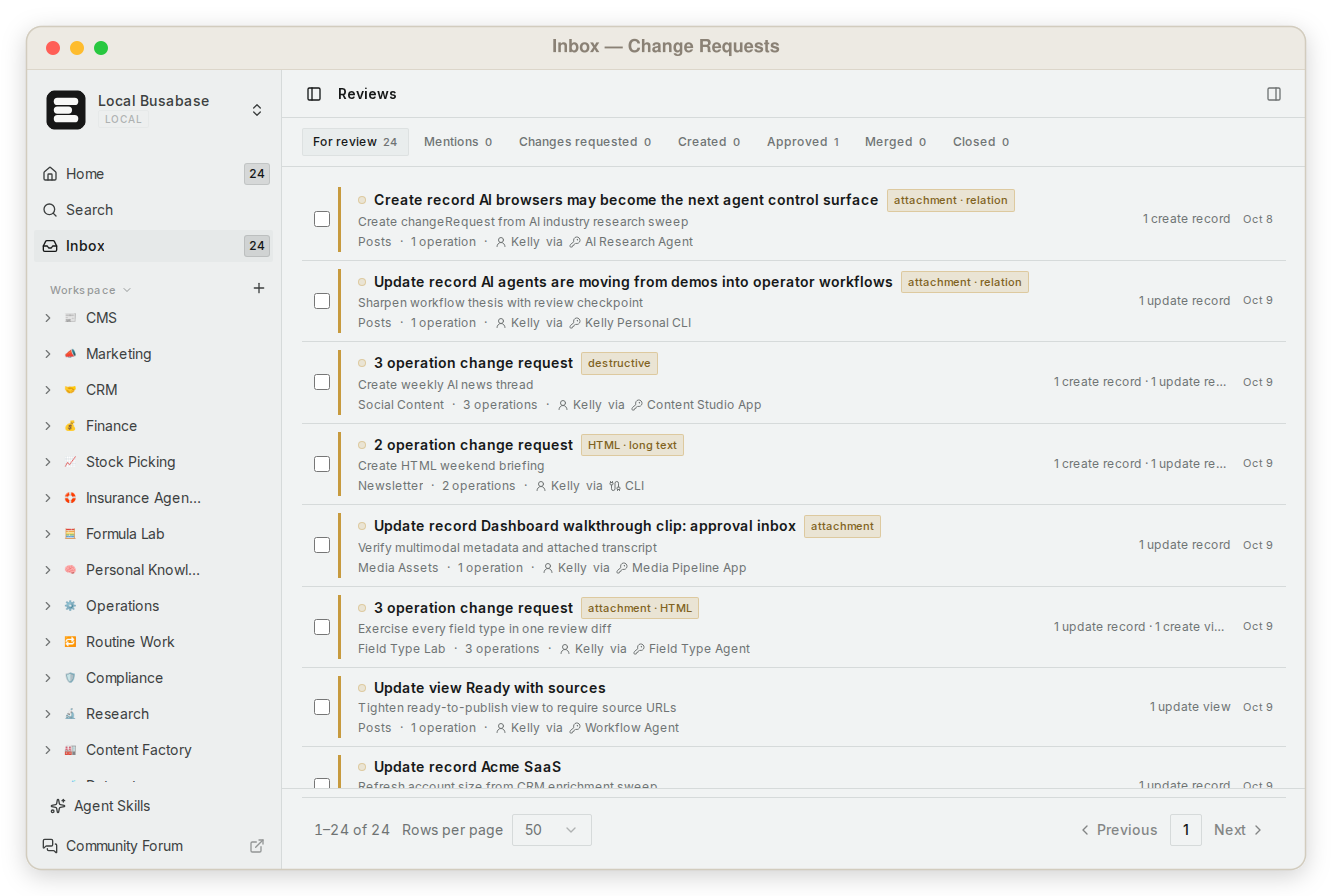Open the Merged tab
Image resolution: width=1332 pixels, height=896 pixels.
[896, 142]
